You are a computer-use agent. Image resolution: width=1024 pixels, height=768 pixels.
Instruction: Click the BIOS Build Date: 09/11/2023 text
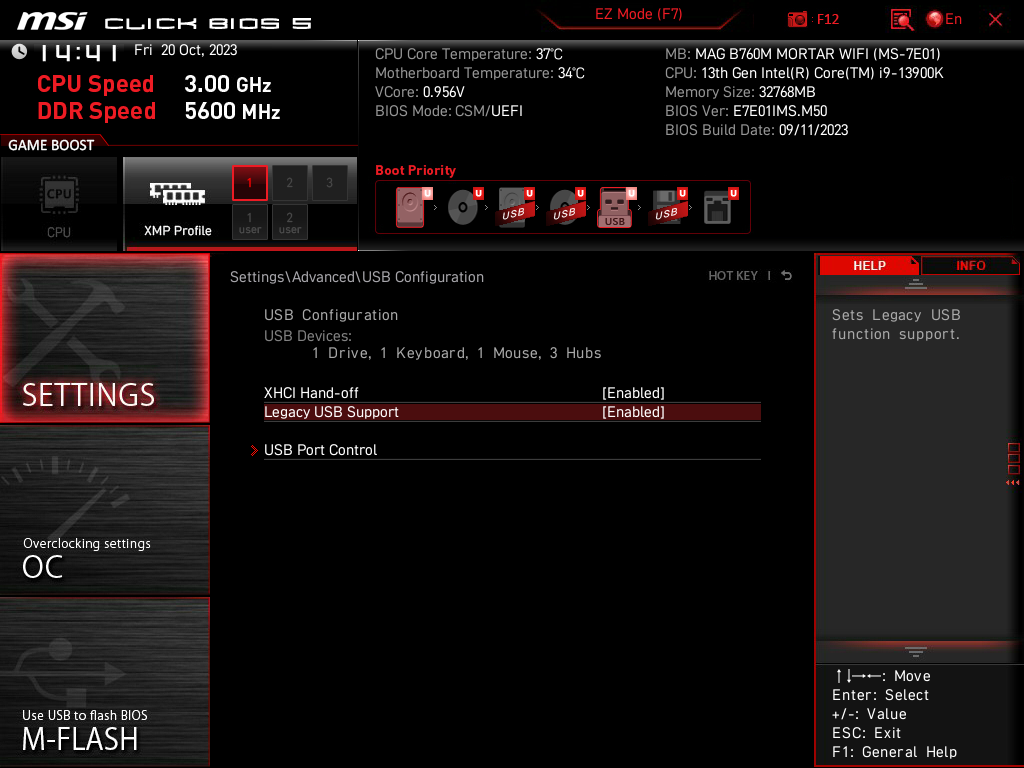[756, 130]
